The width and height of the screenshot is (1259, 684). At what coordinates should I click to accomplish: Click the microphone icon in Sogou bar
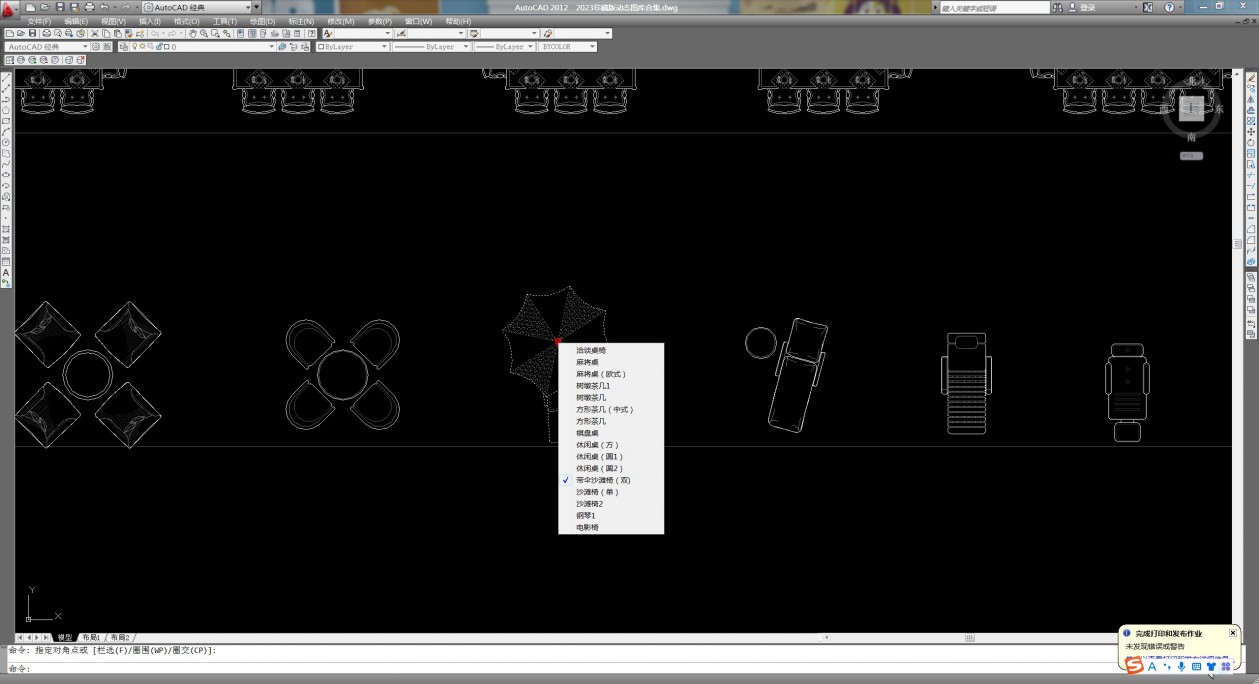point(1181,666)
